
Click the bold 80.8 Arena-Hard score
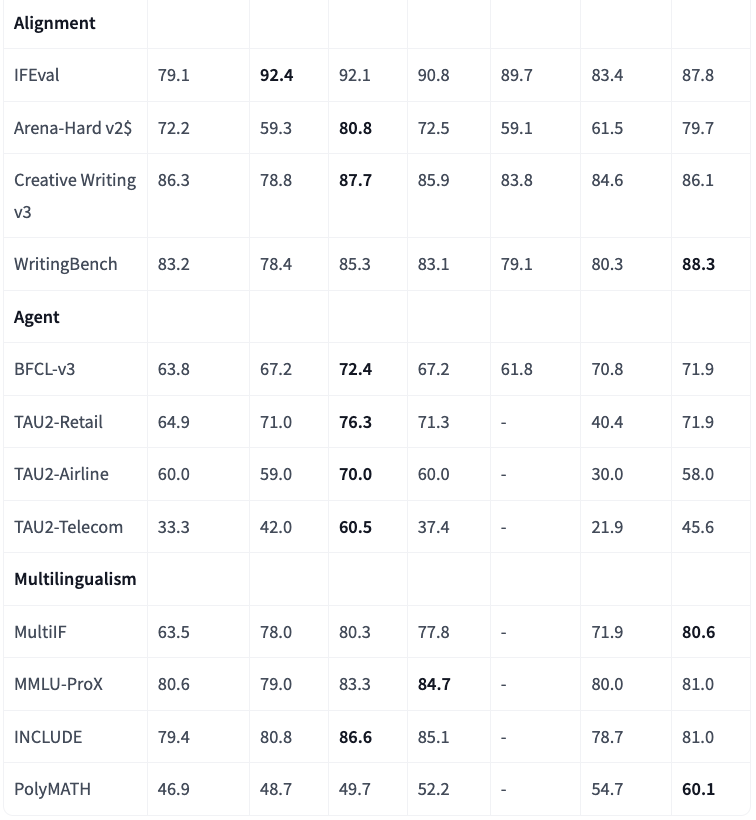click(x=356, y=128)
